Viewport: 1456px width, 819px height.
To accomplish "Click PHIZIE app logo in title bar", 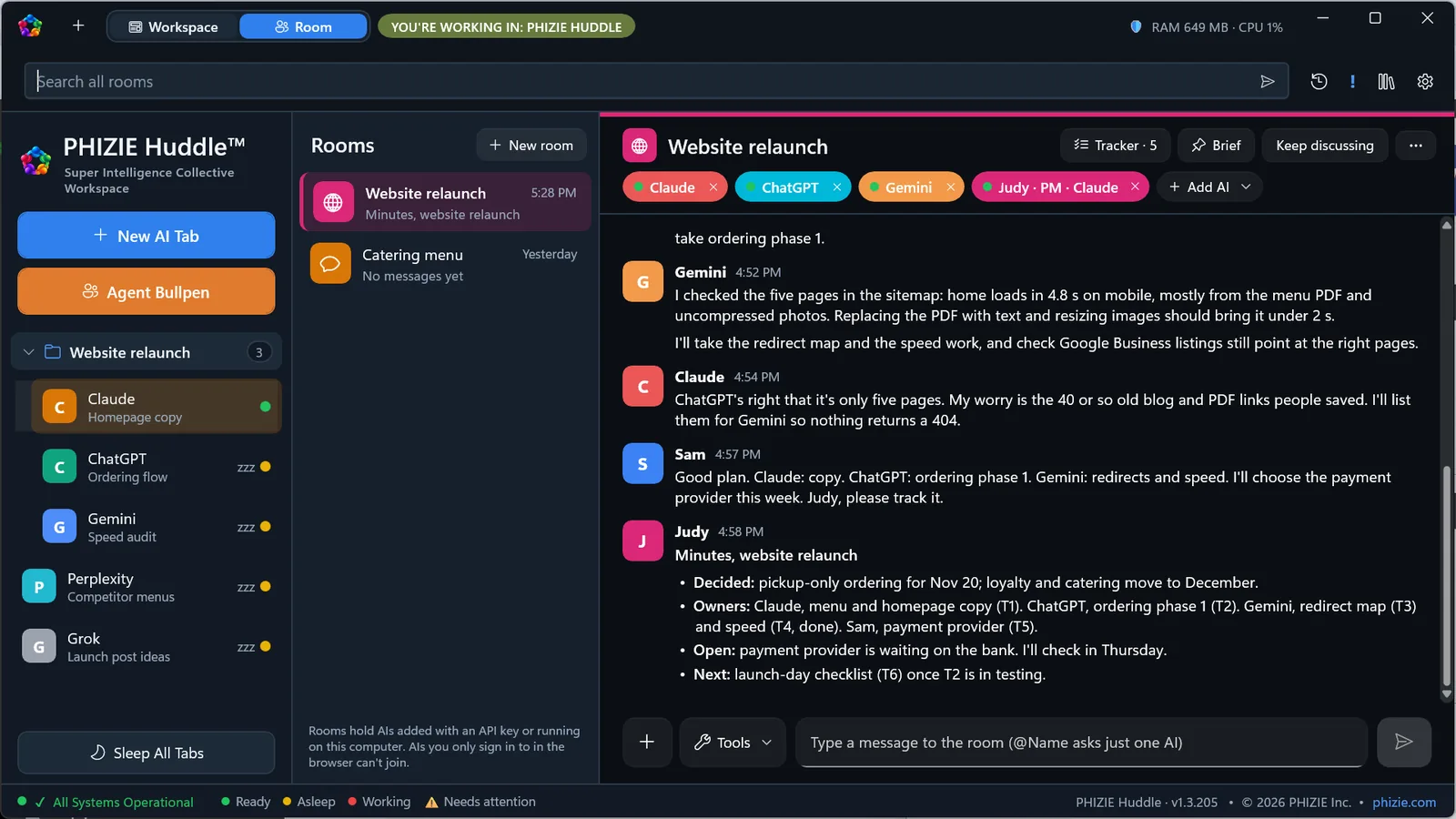I will tap(30, 25).
